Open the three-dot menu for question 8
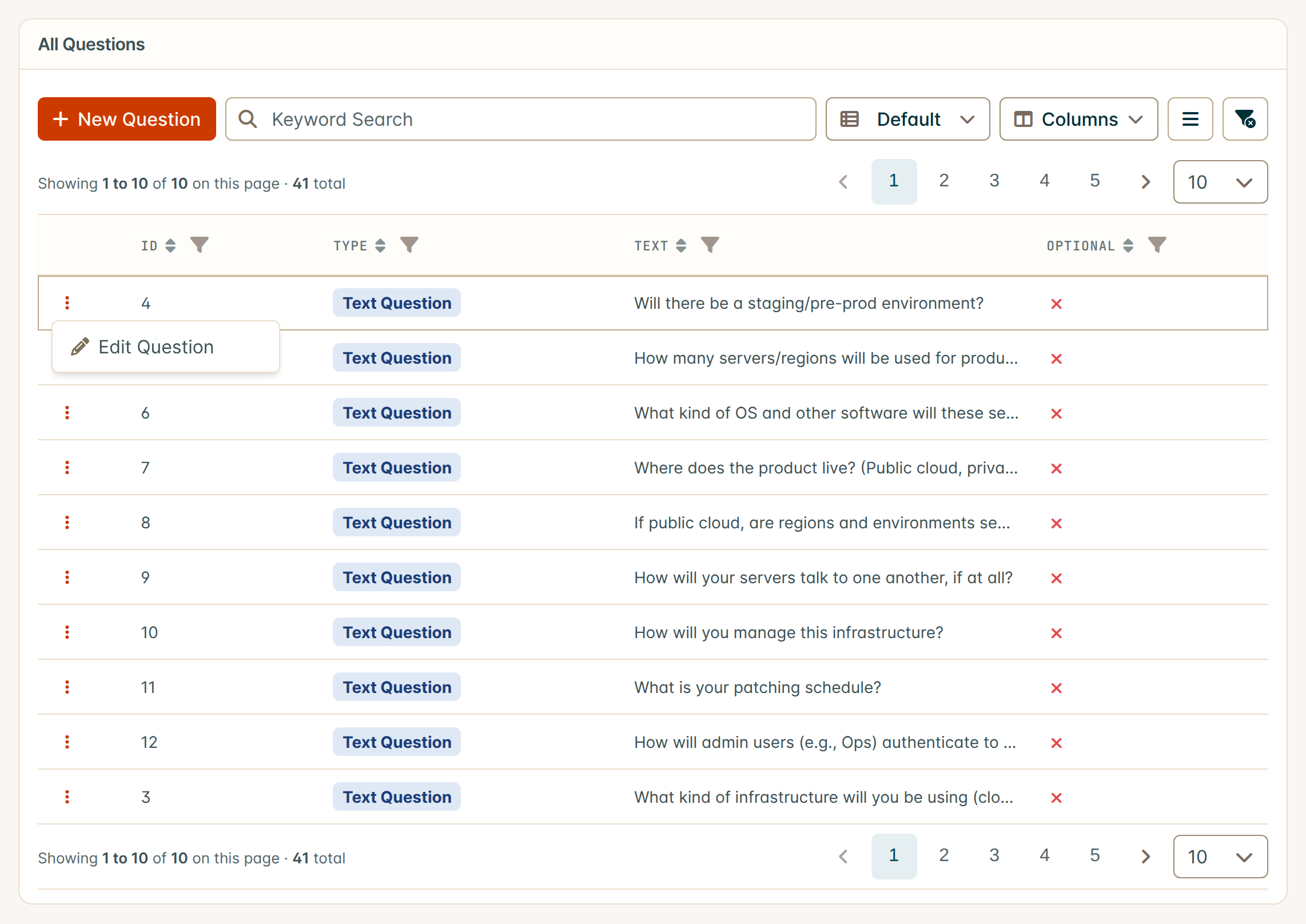Viewport: 1306px width, 924px height. coord(67,523)
